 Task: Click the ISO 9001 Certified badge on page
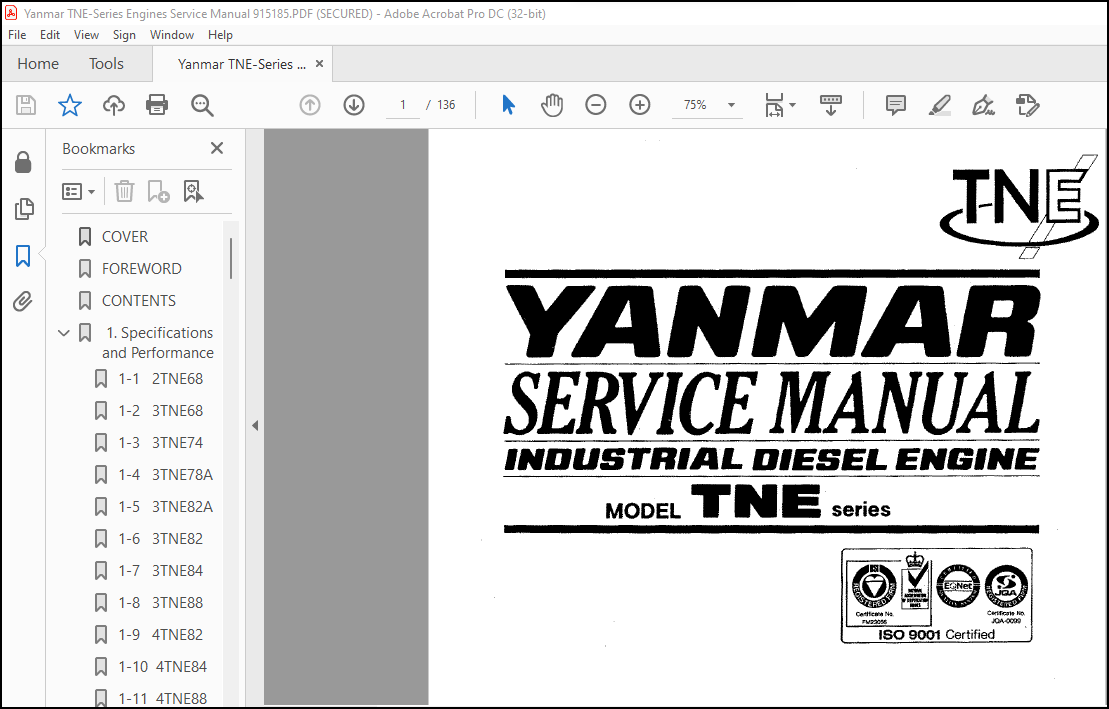coord(936,595)
